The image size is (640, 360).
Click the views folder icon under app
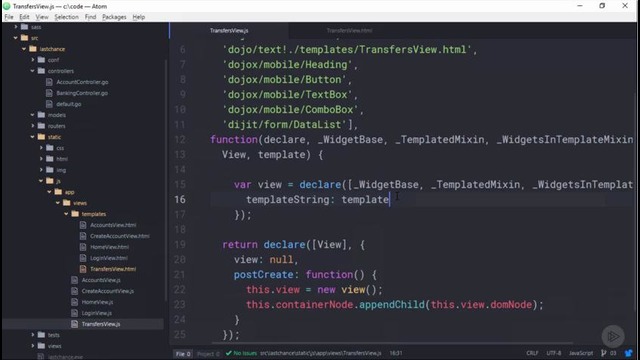(x=67, y=203)
